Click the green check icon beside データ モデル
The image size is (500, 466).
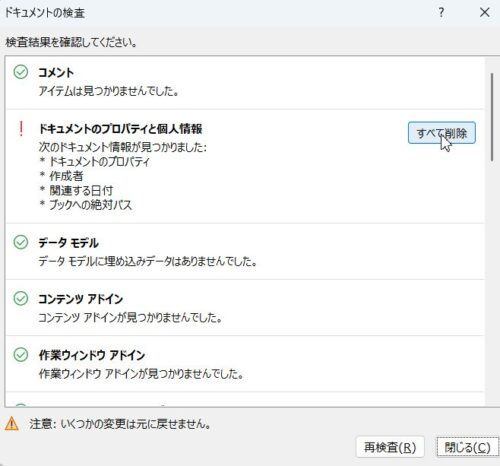click(x=21, y=242)
